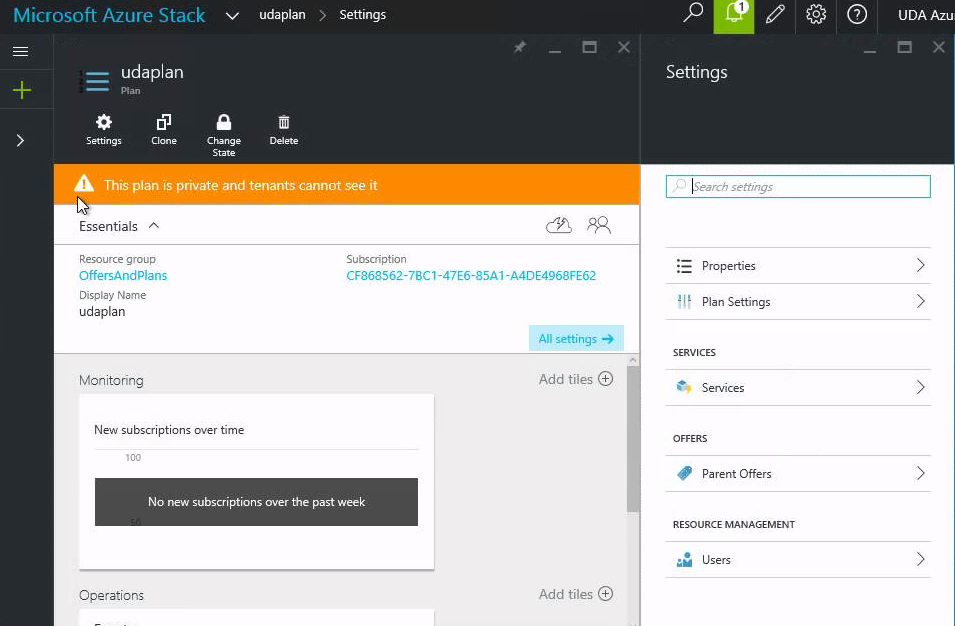Open the Users access icon in Essentials

[x=599, y=225]
